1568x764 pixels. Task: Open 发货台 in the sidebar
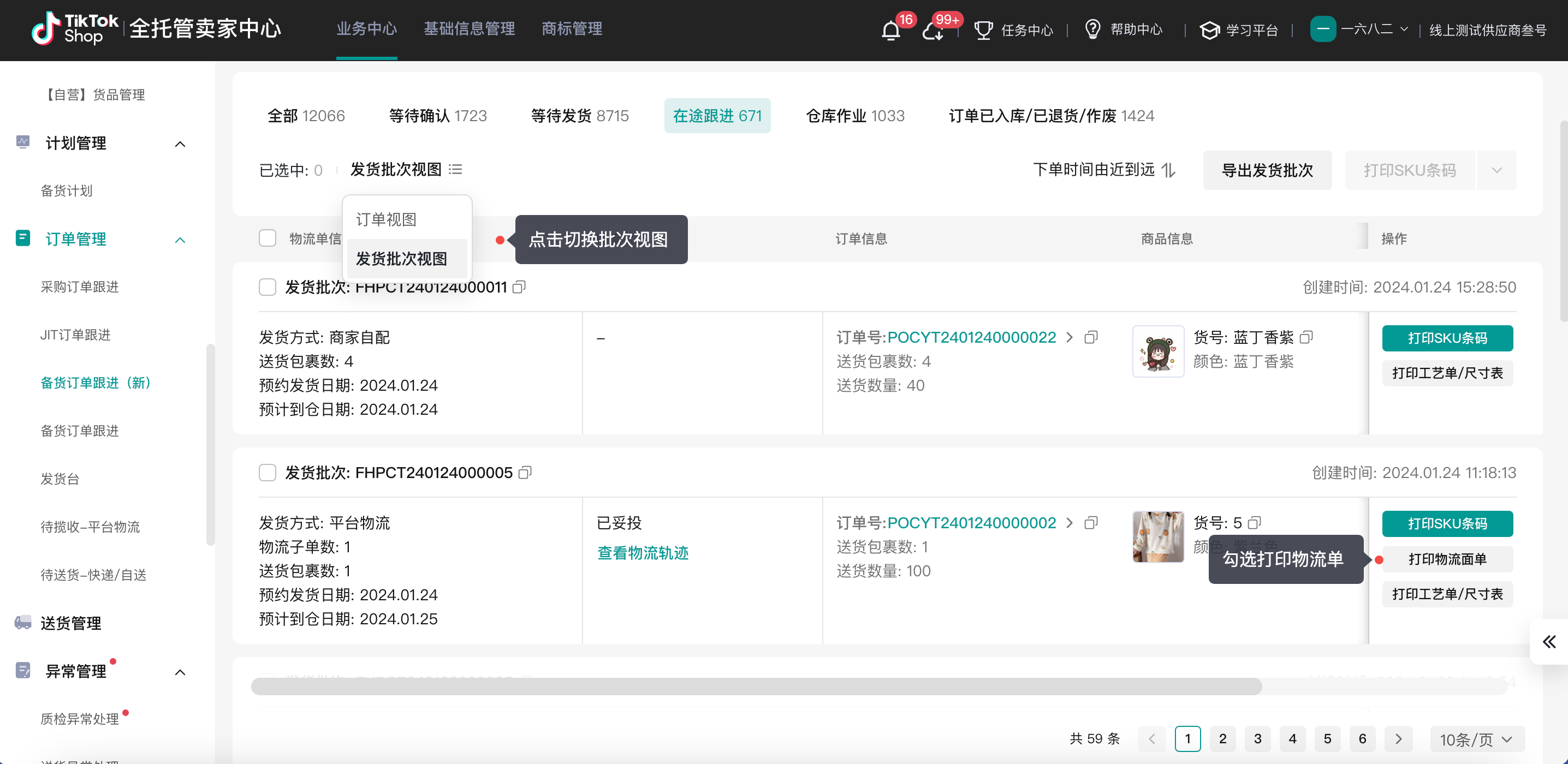click(x=60, y=479)
